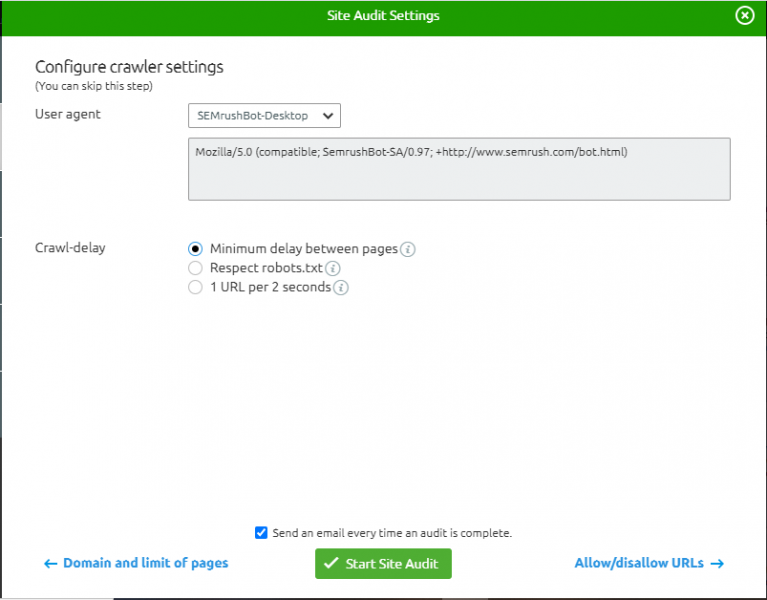Proceed to Allow/disallow URLs step
This screenshot has height=600, width=767.
click(x=640, y=563)
